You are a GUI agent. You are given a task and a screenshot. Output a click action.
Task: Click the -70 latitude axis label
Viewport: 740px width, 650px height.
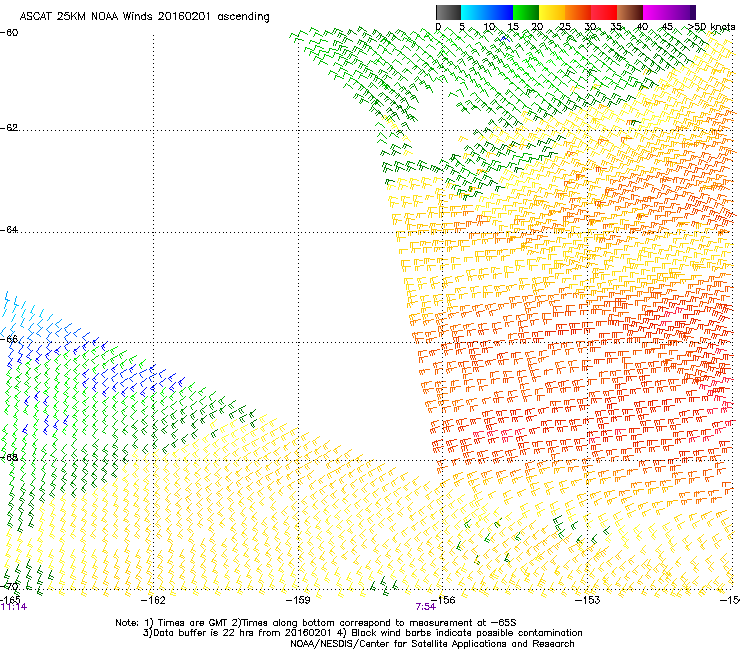click(9, 587)
